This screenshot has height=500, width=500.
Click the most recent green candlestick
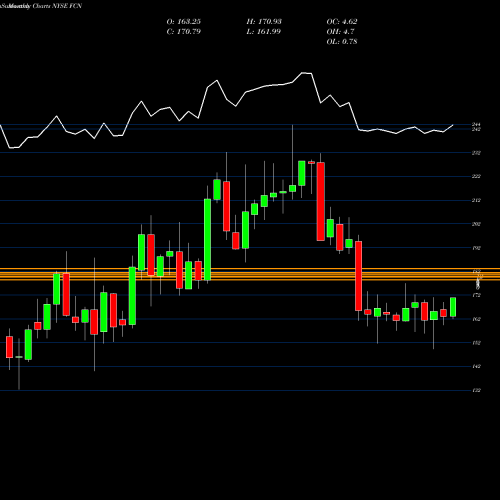453,307
